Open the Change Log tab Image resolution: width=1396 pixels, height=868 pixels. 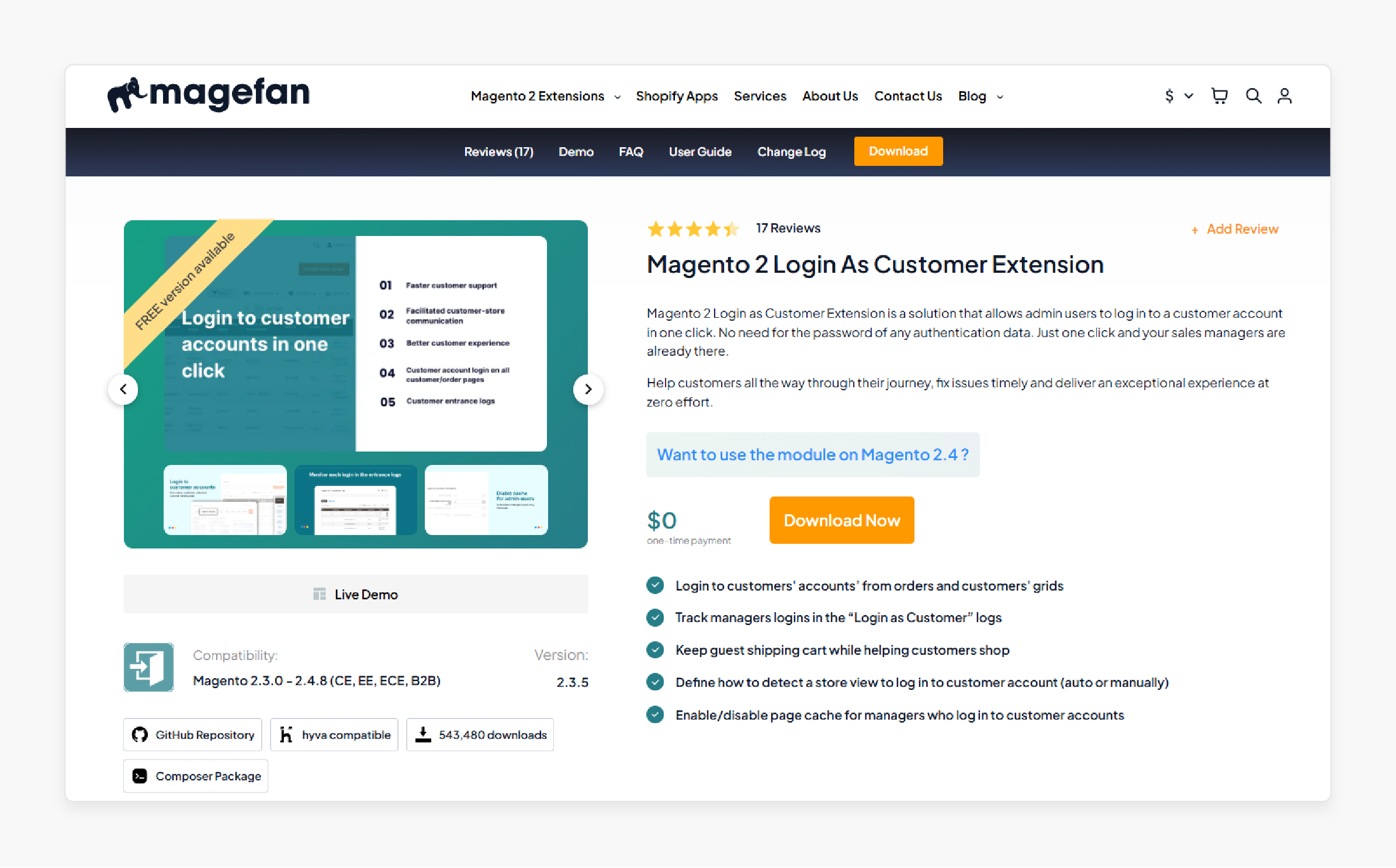tap(791, 152)
